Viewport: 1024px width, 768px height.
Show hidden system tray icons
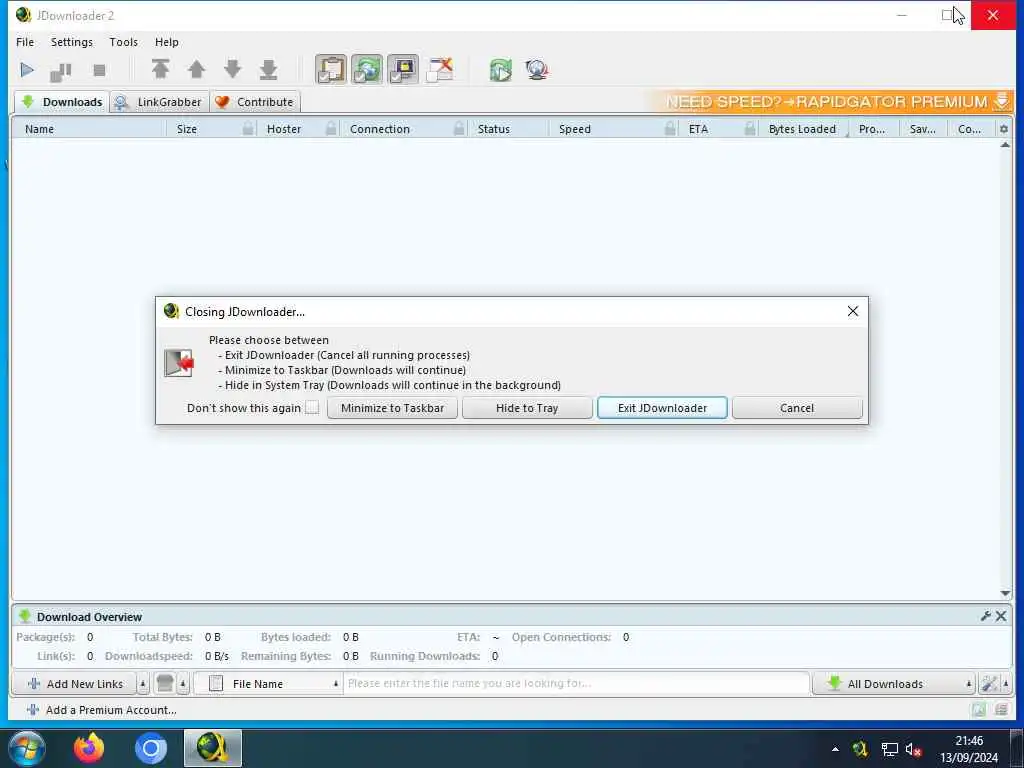pos(835,749)
